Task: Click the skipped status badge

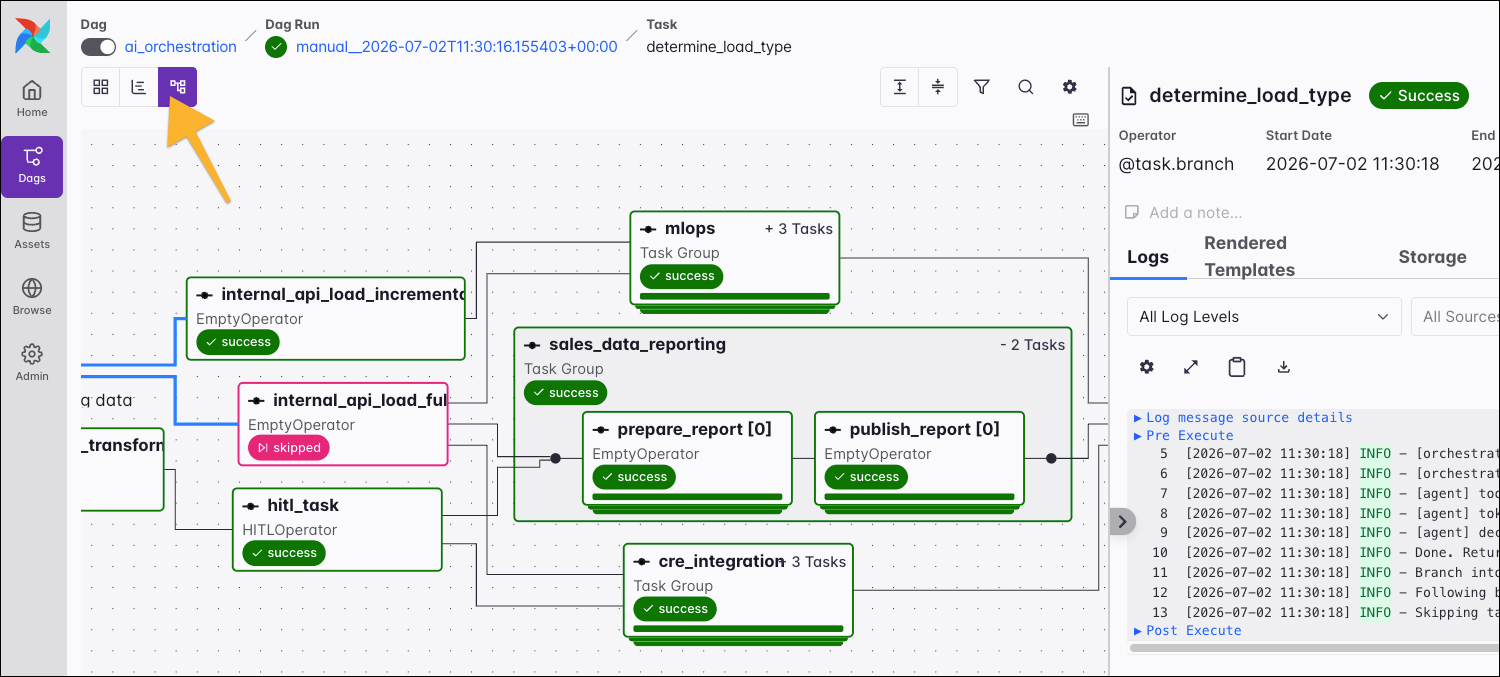Action: 289,448
